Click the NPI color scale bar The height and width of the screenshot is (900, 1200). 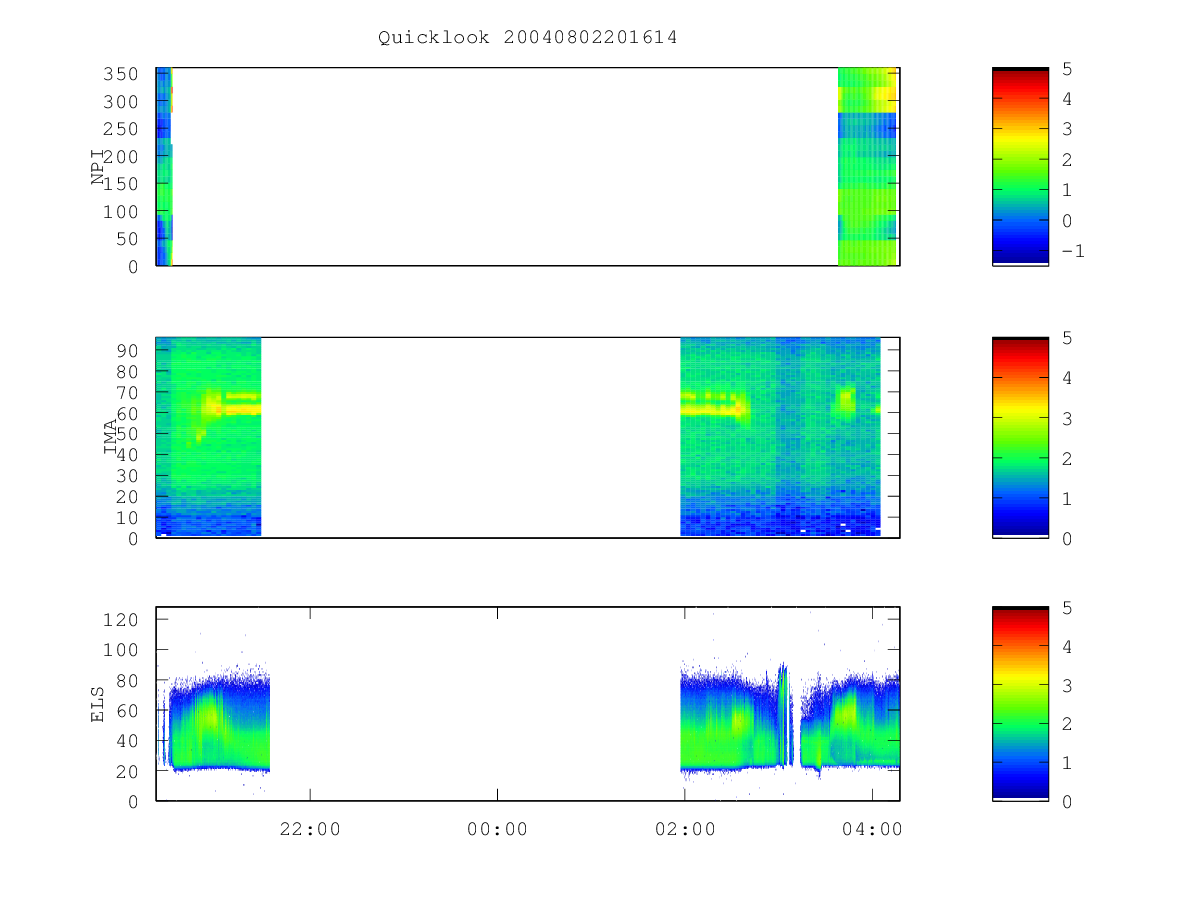pos(1020,166)
